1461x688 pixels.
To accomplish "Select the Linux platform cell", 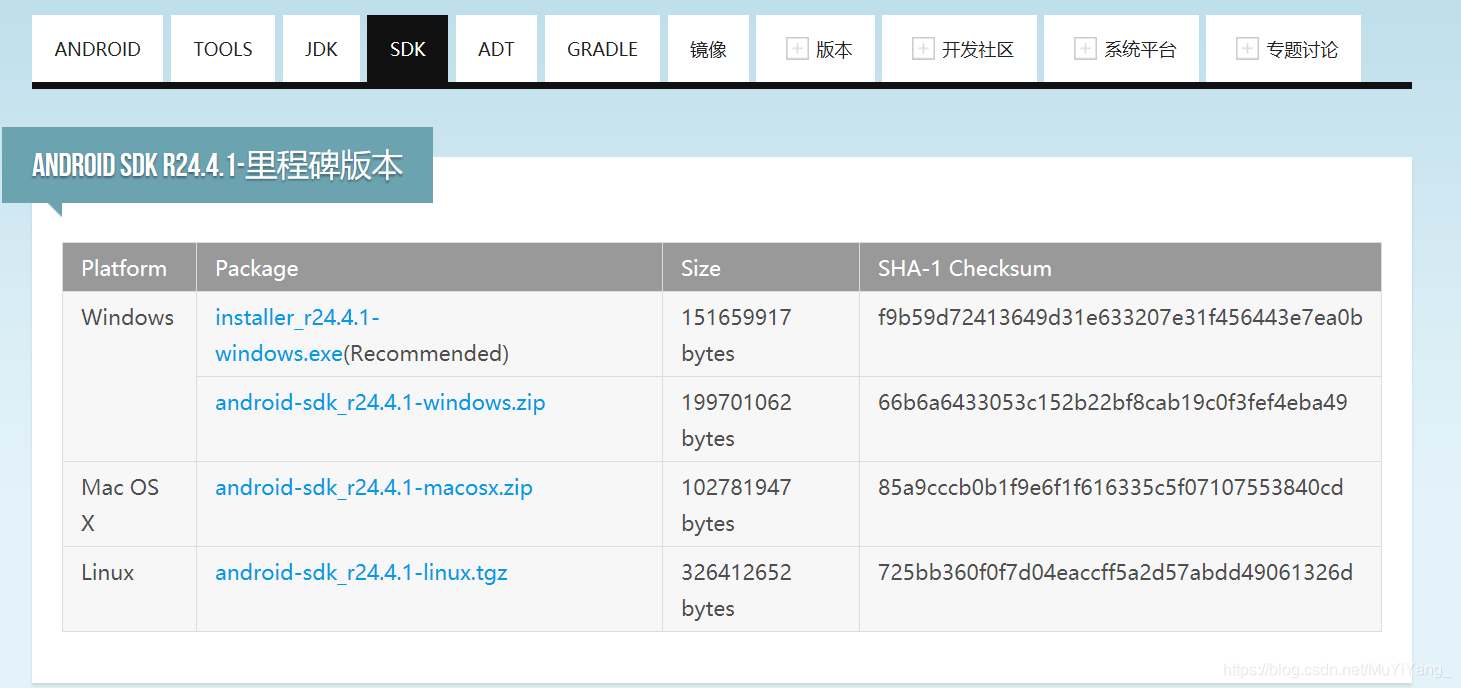I will click(x=129, y=589).
